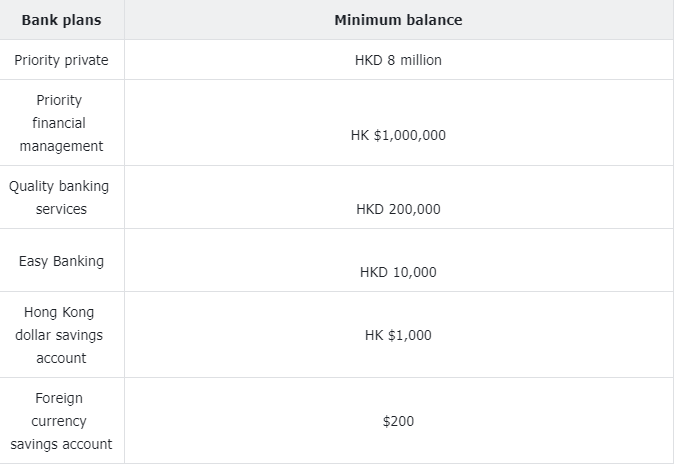Select the Quality banking services cell
The width and height of the screenshot is (684, 466).
[x=62, y=197]
